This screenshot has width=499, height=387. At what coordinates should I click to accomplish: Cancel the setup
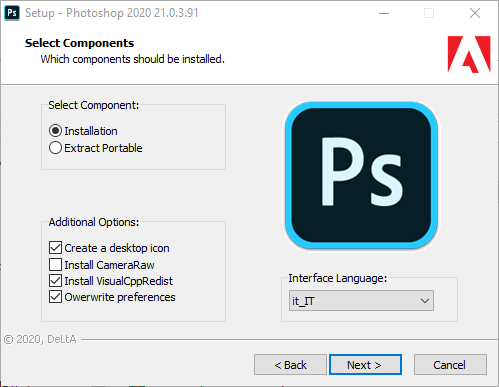(450, 365)
